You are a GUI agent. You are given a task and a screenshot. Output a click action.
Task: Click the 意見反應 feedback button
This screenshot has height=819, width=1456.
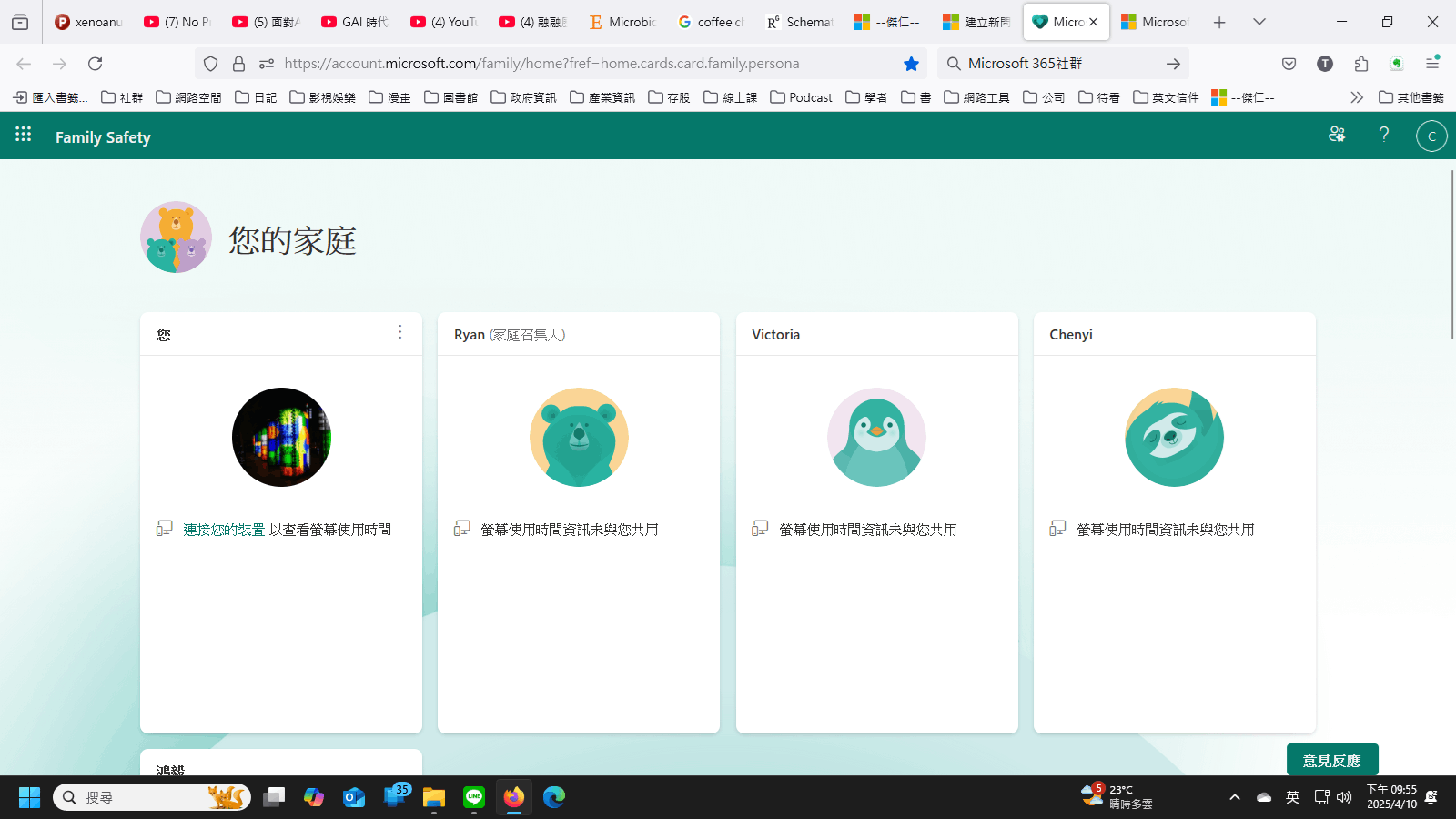[1332, 761]
